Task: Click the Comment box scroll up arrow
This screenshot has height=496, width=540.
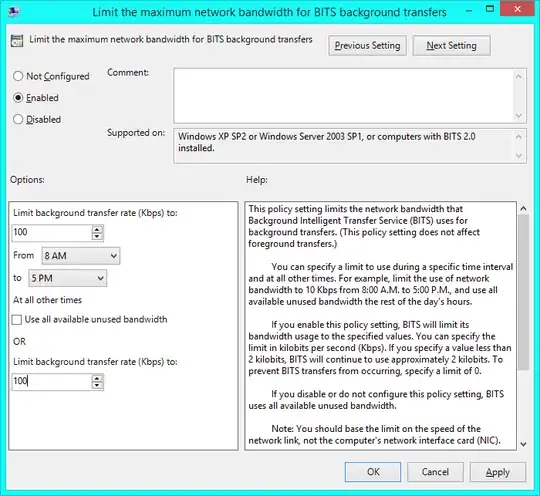Action: coord(519,76)
